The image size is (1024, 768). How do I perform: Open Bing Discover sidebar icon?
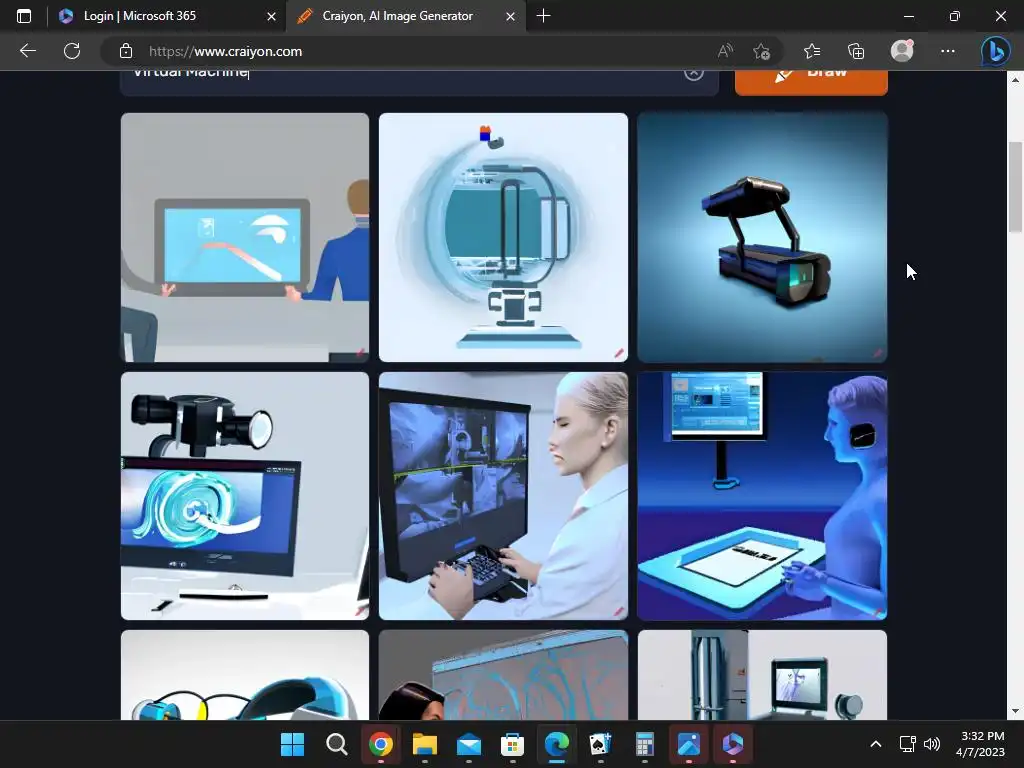[995, 52]
